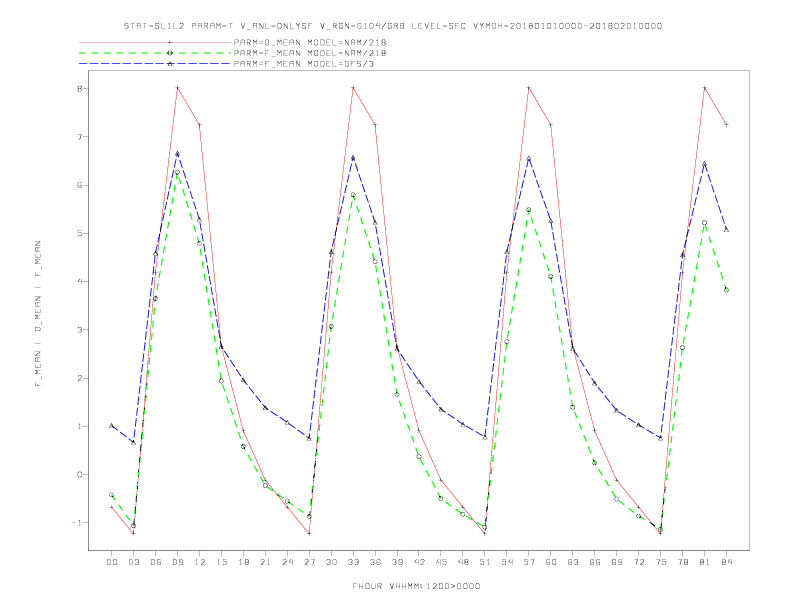
Task: Click y-axis tick label 3
Action: tap(79, 330)
